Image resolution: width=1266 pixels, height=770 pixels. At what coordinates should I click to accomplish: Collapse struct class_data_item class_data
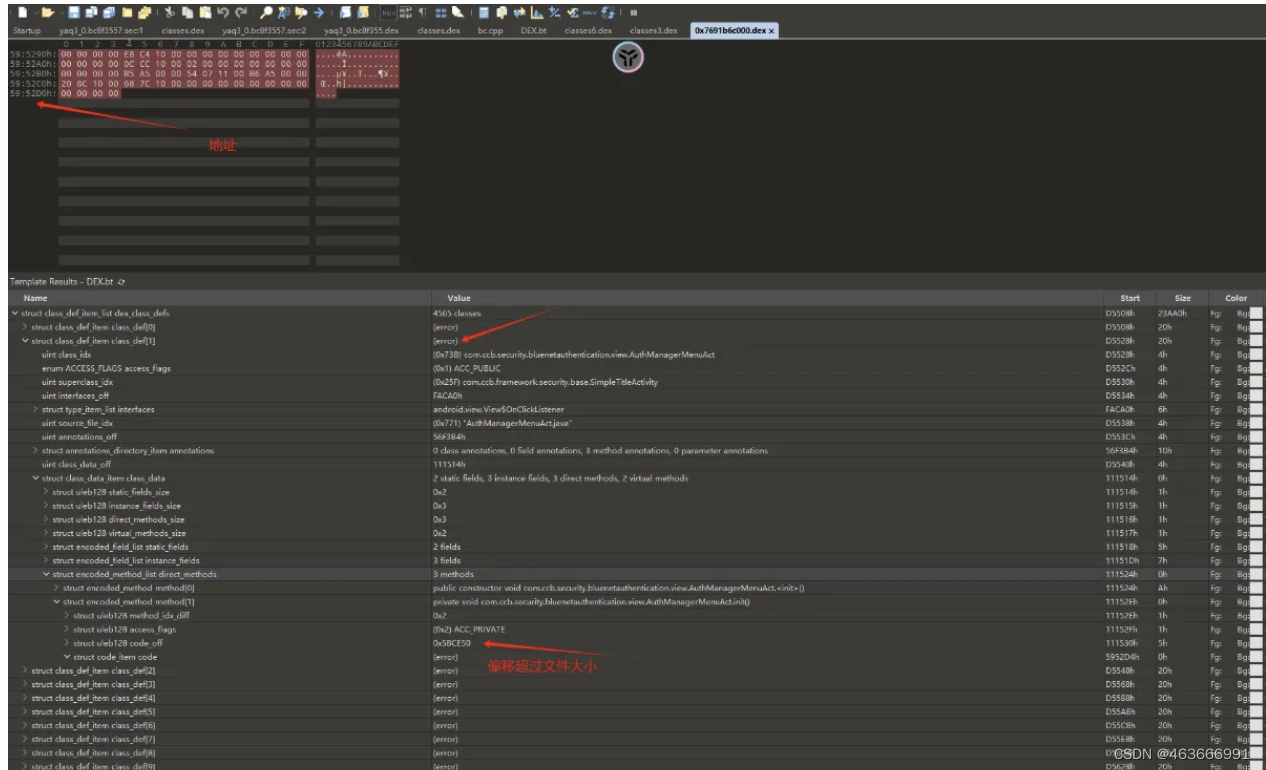click(35, 478)
